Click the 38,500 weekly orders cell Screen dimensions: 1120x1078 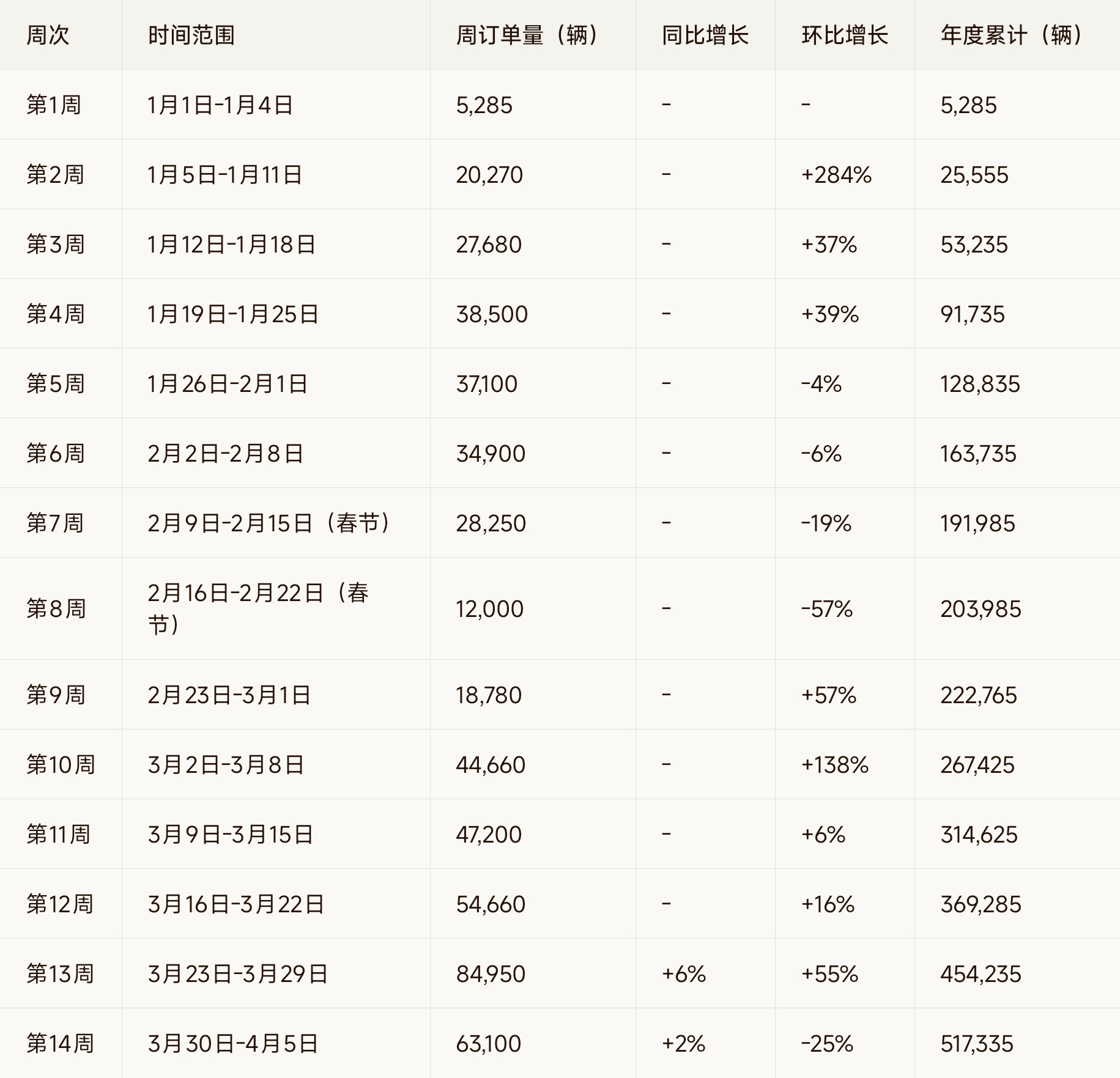[492, 314]
